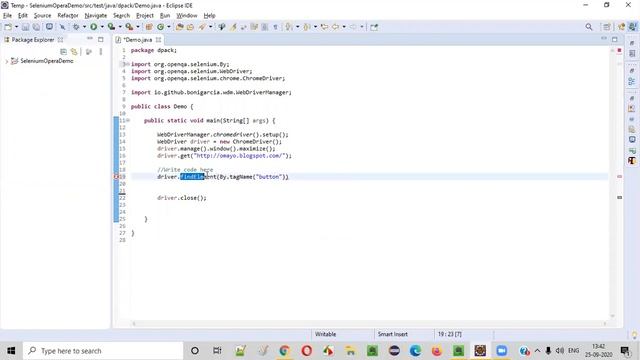Select the Demo.java editor tab
Screen dimensions: 640x360
[x=138, y=40]
